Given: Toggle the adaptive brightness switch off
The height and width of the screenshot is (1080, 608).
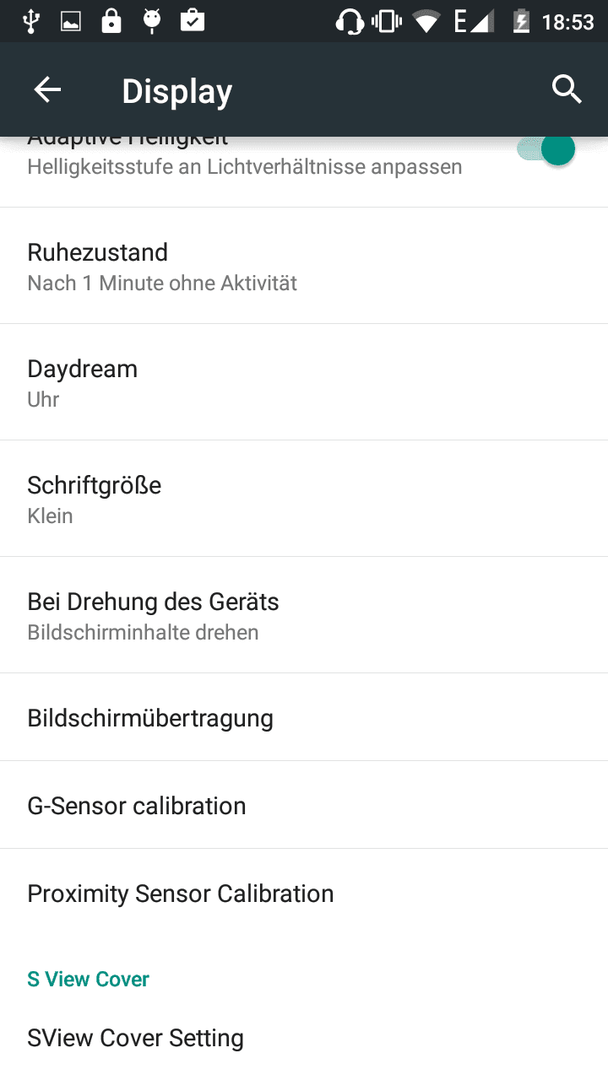Looking at the screenshot, I should pos(547,150).
